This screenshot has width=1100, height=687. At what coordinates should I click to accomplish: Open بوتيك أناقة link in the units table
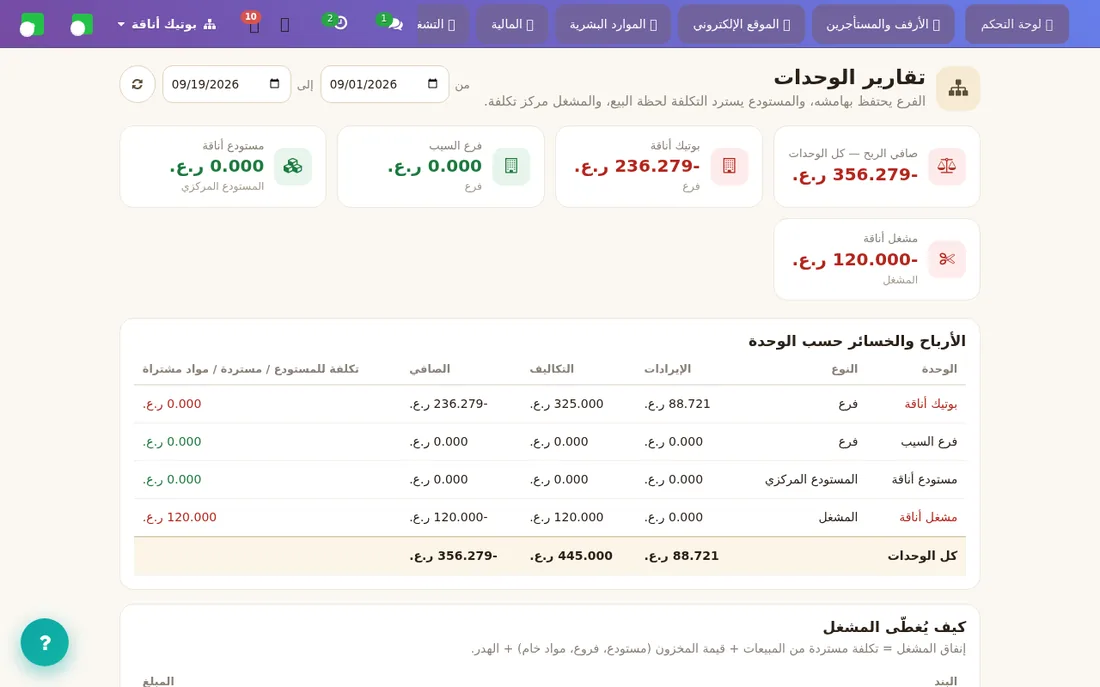click(930, 404)
